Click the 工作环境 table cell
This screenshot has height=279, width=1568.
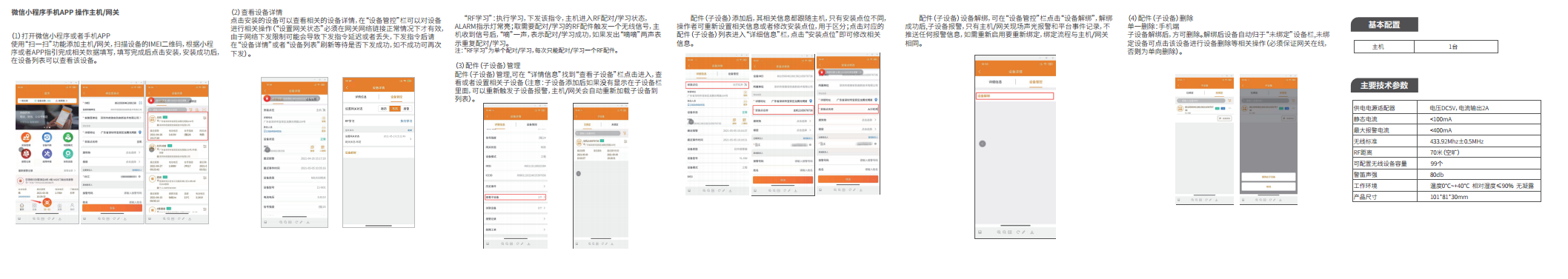(1384, 186)
